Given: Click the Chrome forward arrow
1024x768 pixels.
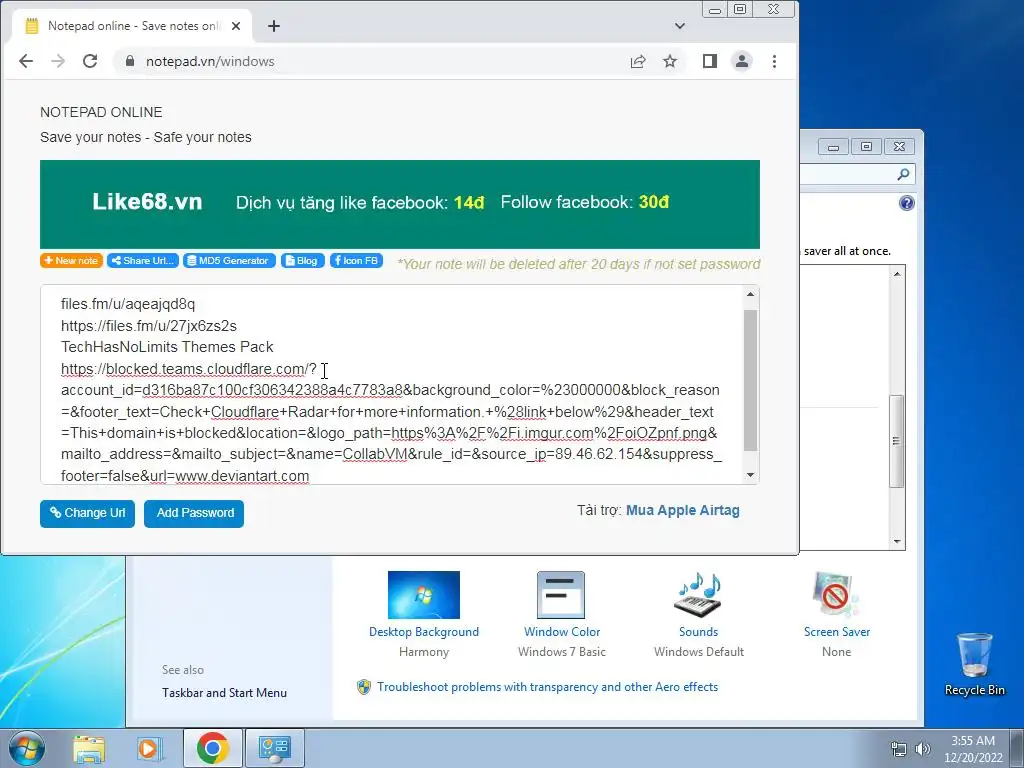Looking at the screenshot, I should click(58, 61).
